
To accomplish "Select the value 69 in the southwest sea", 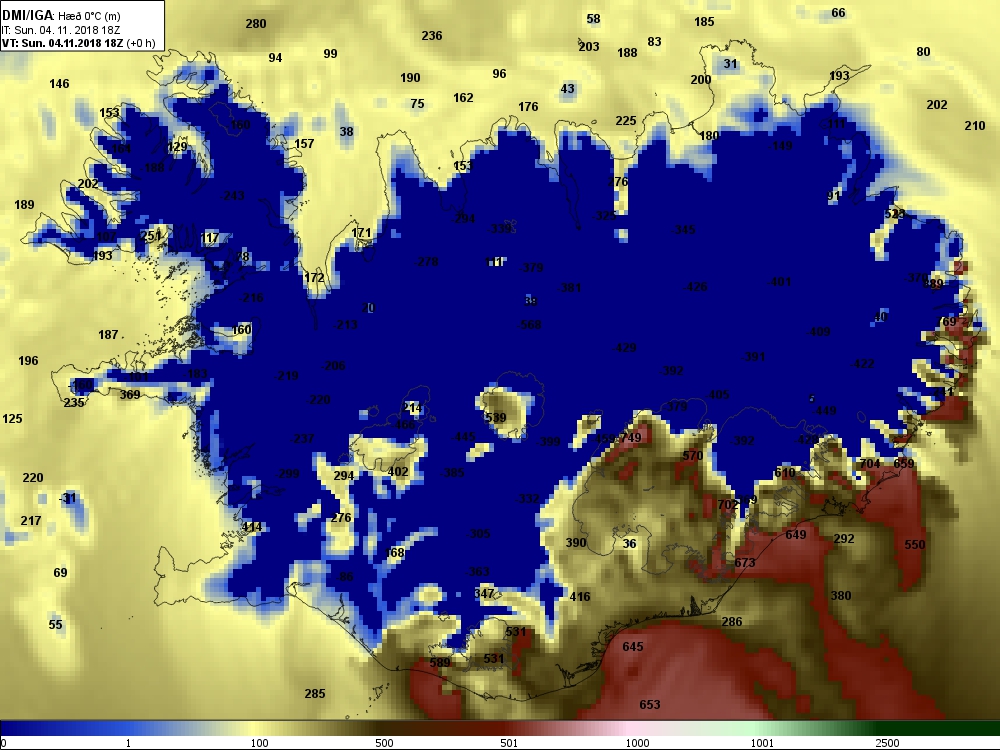I will (60, 573).
